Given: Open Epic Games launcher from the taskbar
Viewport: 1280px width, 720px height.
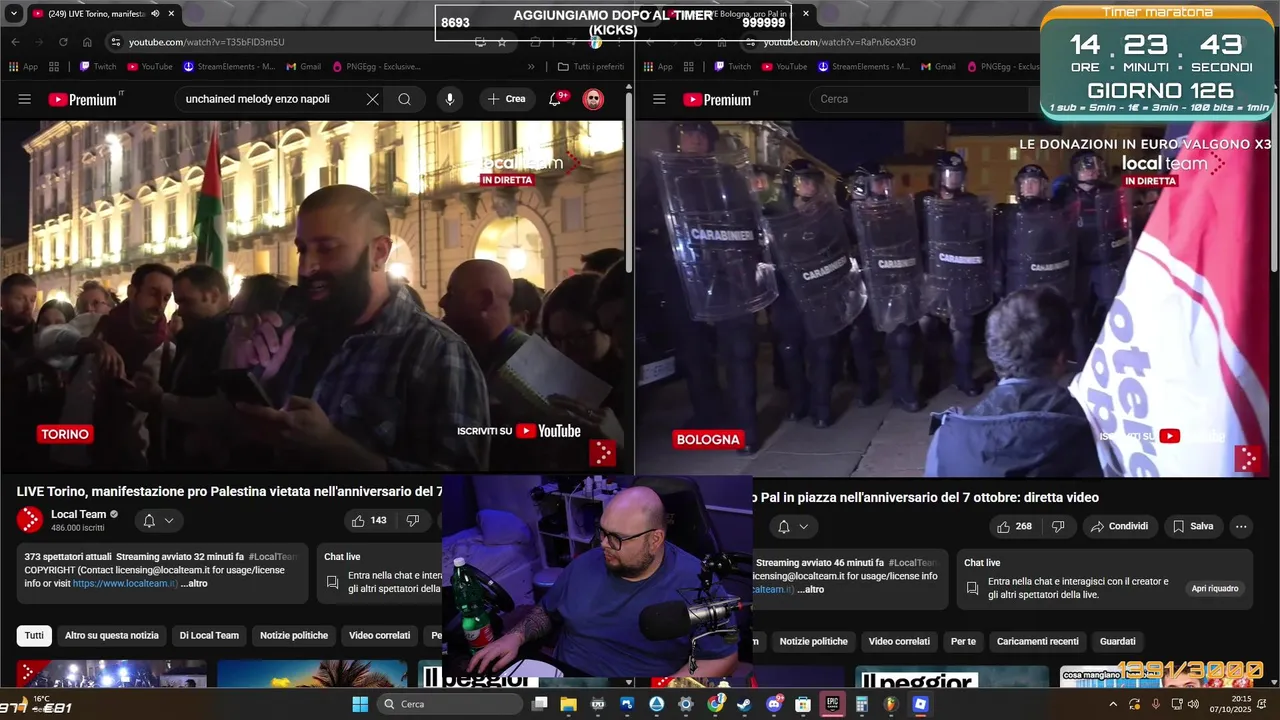Looking at the screenshot, I should pyautogui.click(x=832, y=704).
